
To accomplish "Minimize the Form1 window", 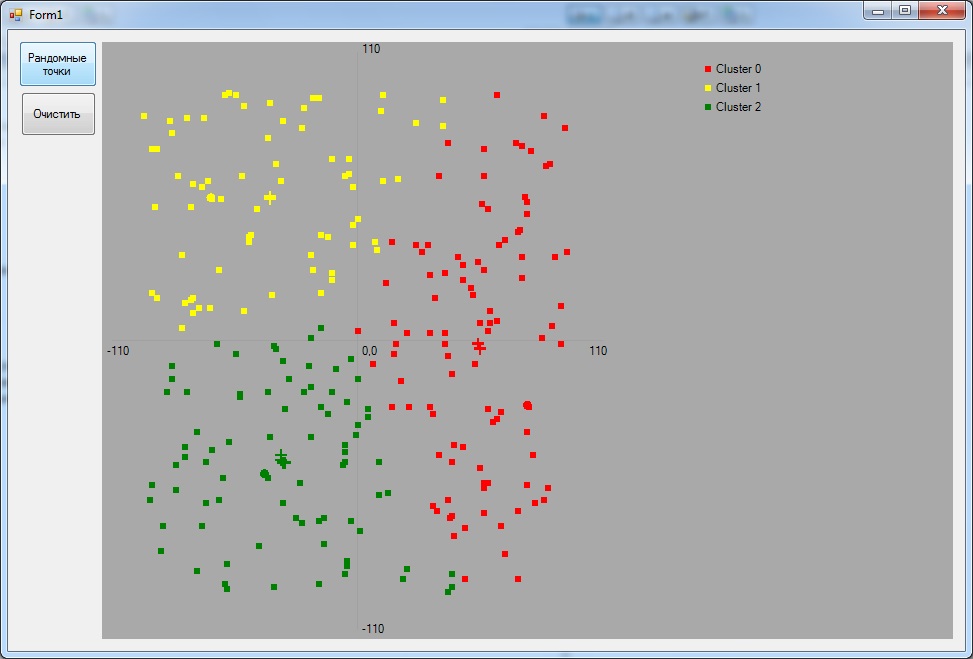I will coord(878,11).
